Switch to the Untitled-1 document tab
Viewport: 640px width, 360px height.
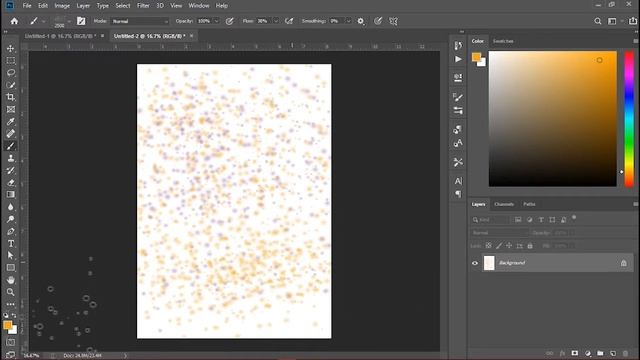click(60, 36)
